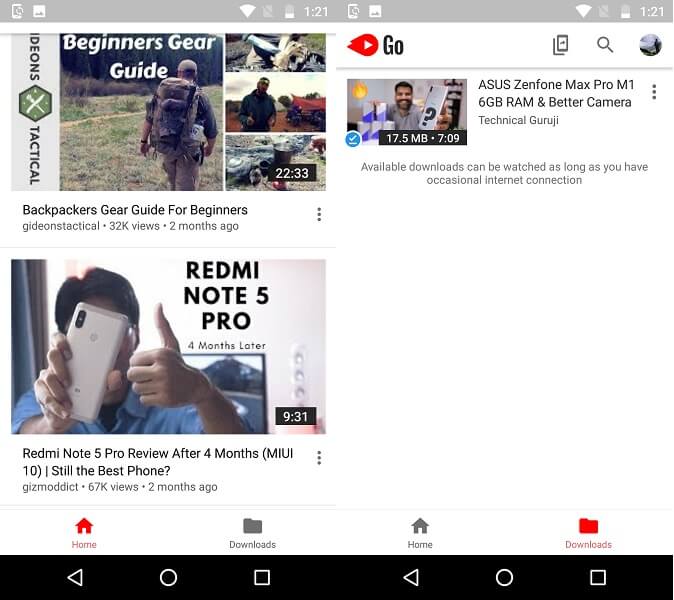
Task: Open title 'Redmi Note 5 Pro Review After 4 Months'
Action: 158,462
